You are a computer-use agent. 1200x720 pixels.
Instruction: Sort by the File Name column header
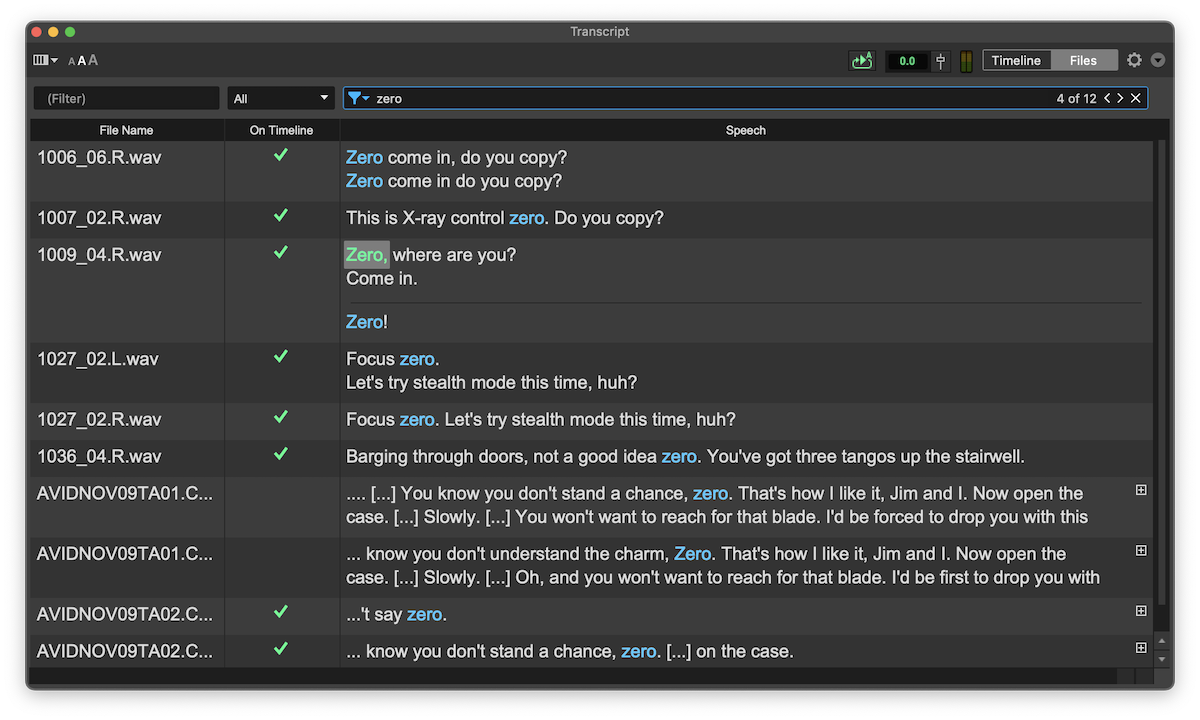(x=126, y=130)
